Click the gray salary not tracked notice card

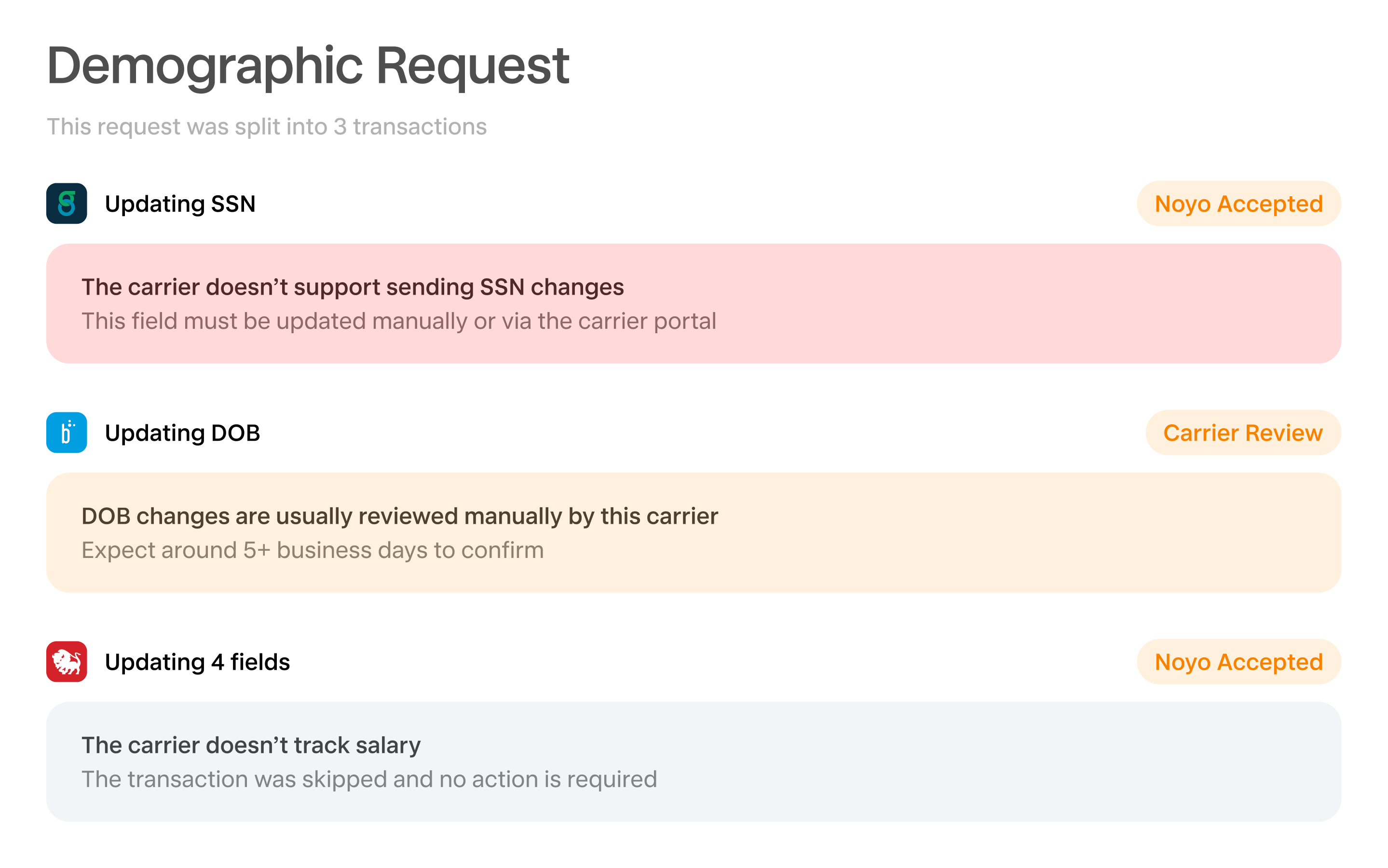click(694, 761)
